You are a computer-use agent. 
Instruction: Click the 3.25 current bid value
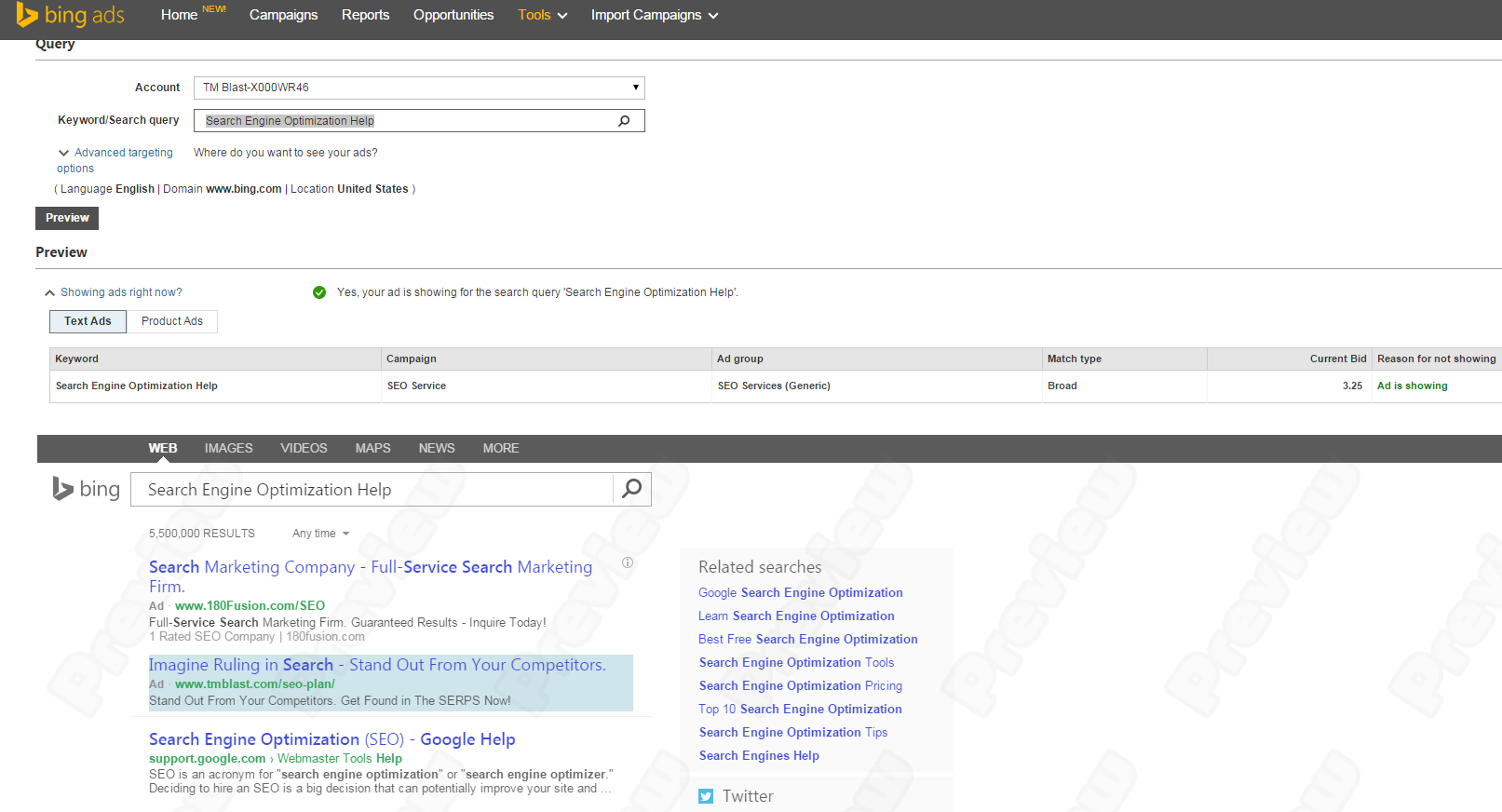click(x=1352, y=386)
